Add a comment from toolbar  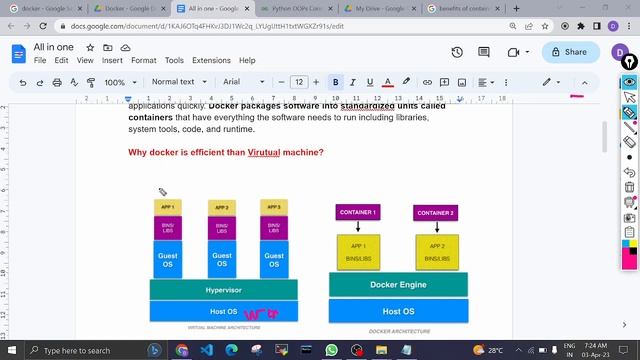coord(444,82)
